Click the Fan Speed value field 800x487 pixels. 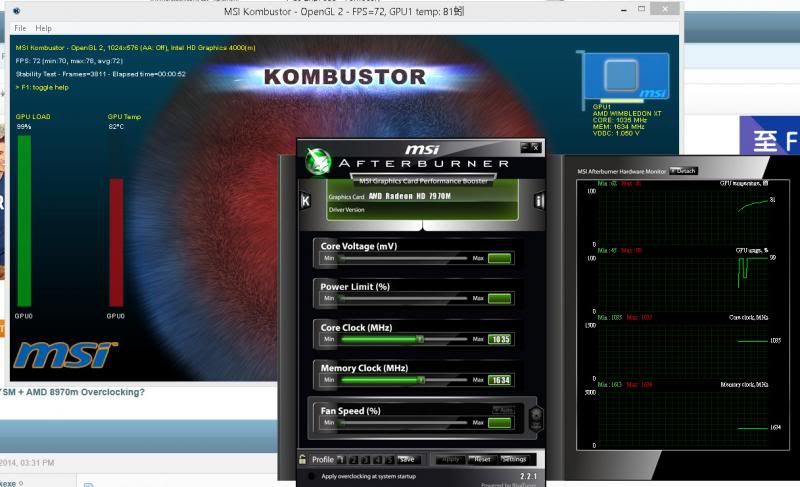(500, 423)
